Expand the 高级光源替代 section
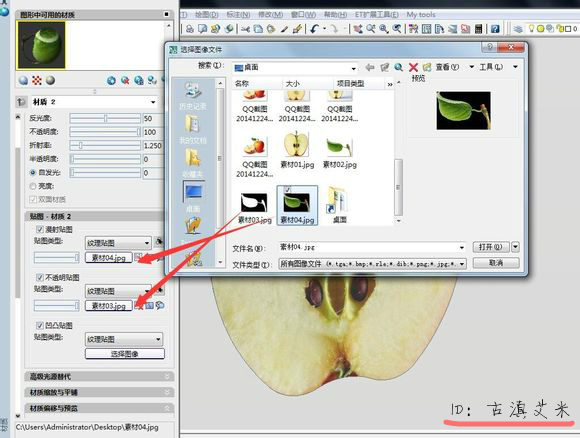Viewport: 580px width, 438px height. (99, 377)
